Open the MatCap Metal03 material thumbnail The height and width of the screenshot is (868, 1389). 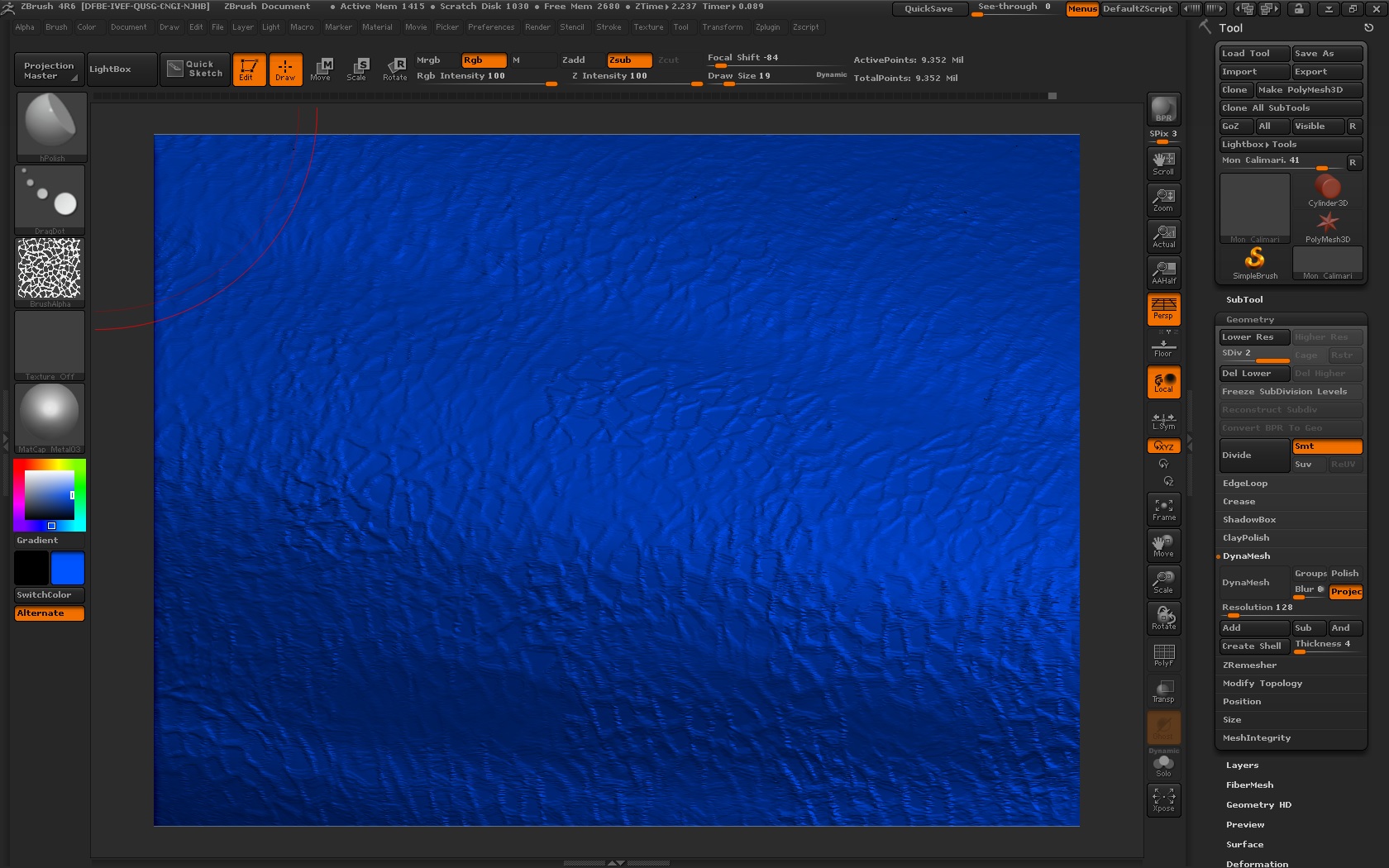click(x=50, y=417)
